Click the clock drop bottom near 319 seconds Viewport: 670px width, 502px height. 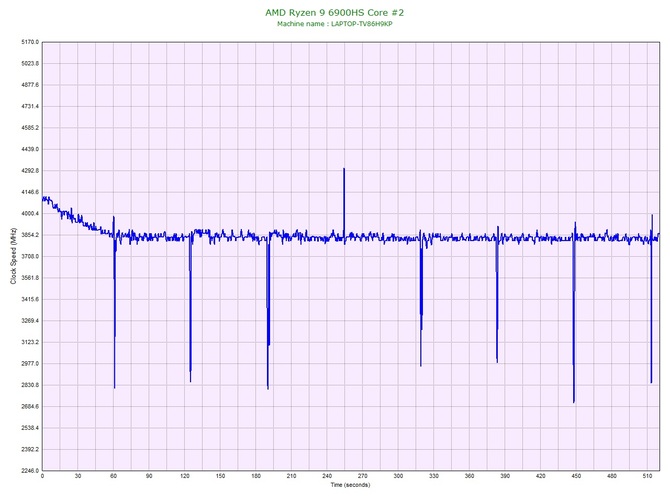click(421, 365)
